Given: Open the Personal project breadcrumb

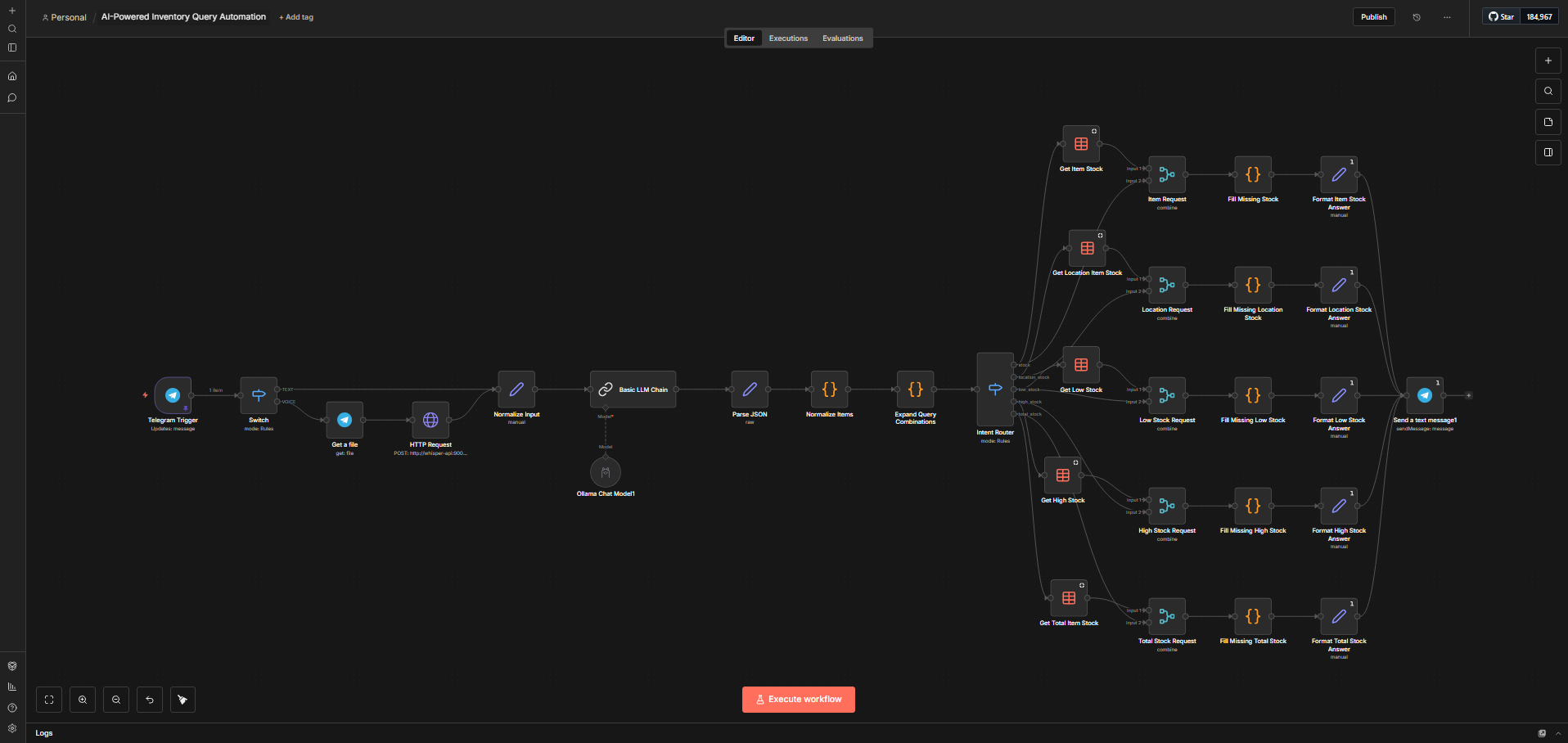Looking at the screenshot, I should pyautogui.click(x=65, y=17).
